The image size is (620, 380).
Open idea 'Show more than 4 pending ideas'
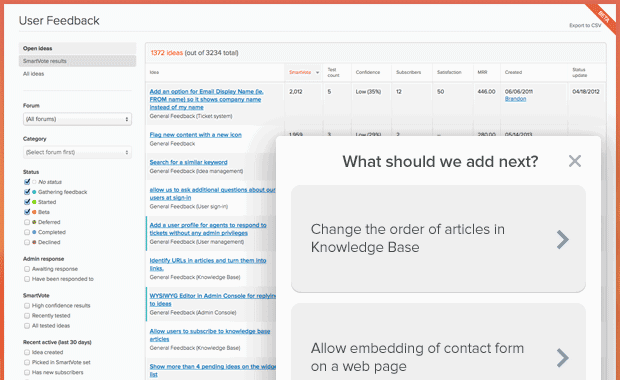point(212,371)
